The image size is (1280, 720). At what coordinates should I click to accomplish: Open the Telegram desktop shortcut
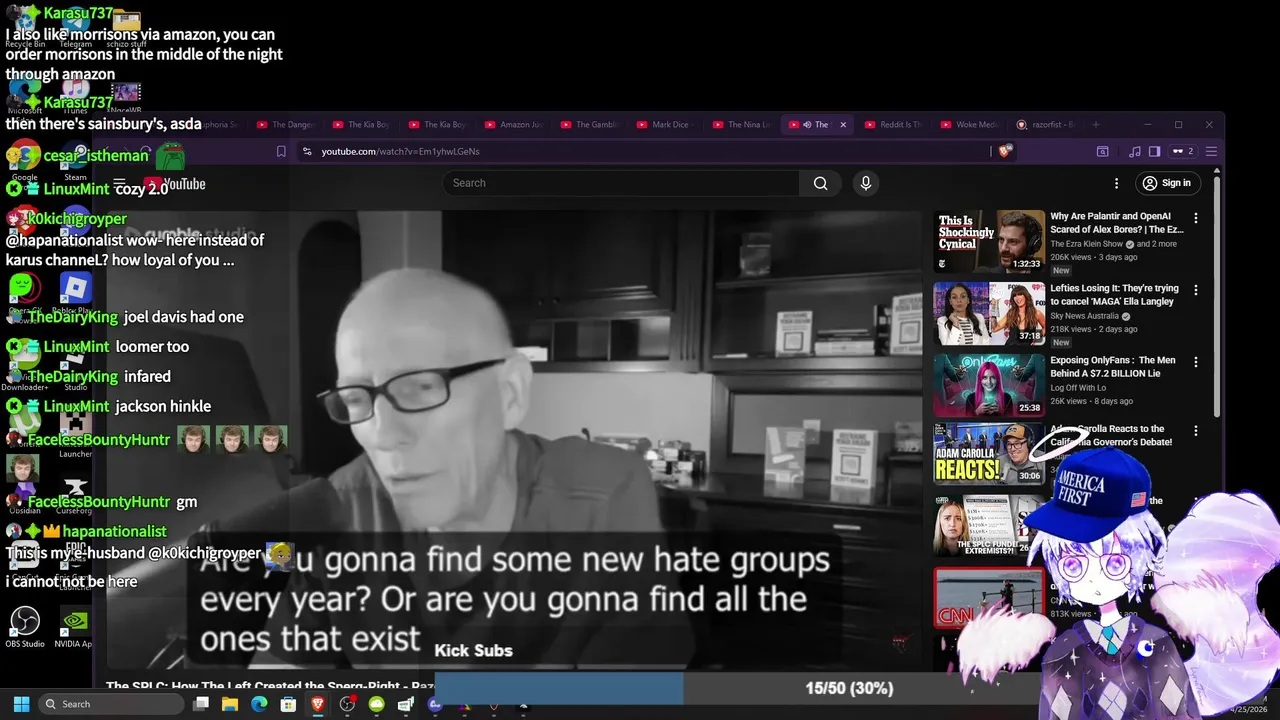click(75, 27)
